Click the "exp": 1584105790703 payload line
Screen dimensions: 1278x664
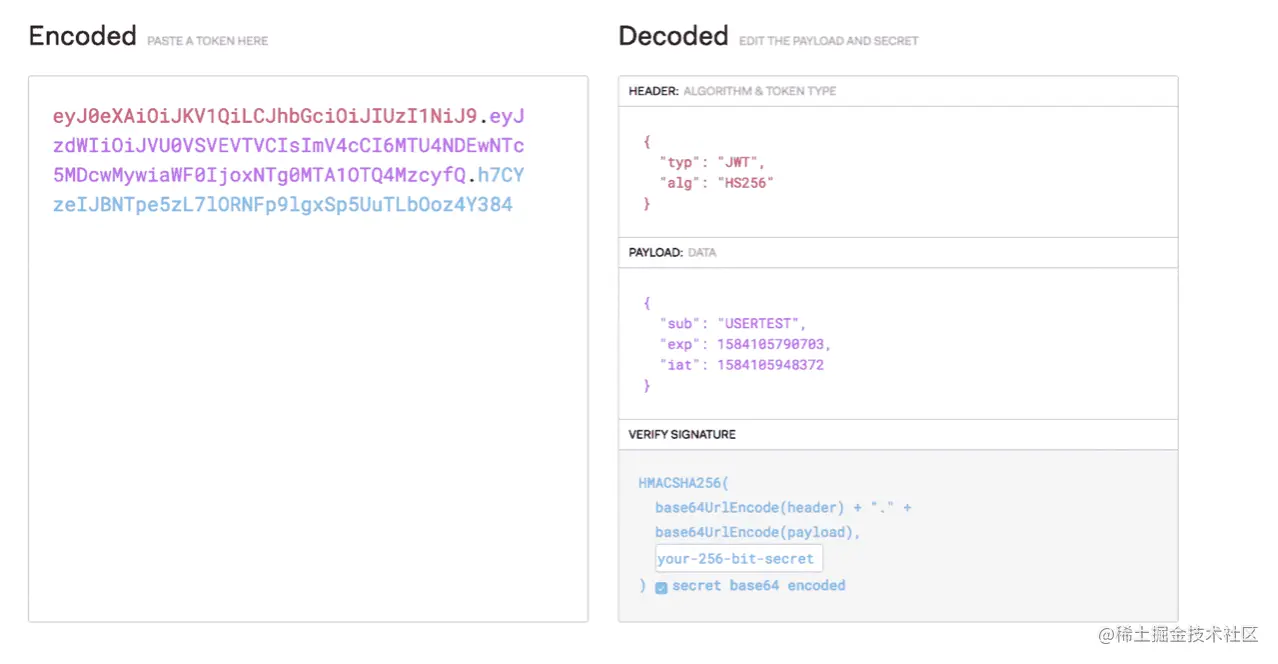745,344
